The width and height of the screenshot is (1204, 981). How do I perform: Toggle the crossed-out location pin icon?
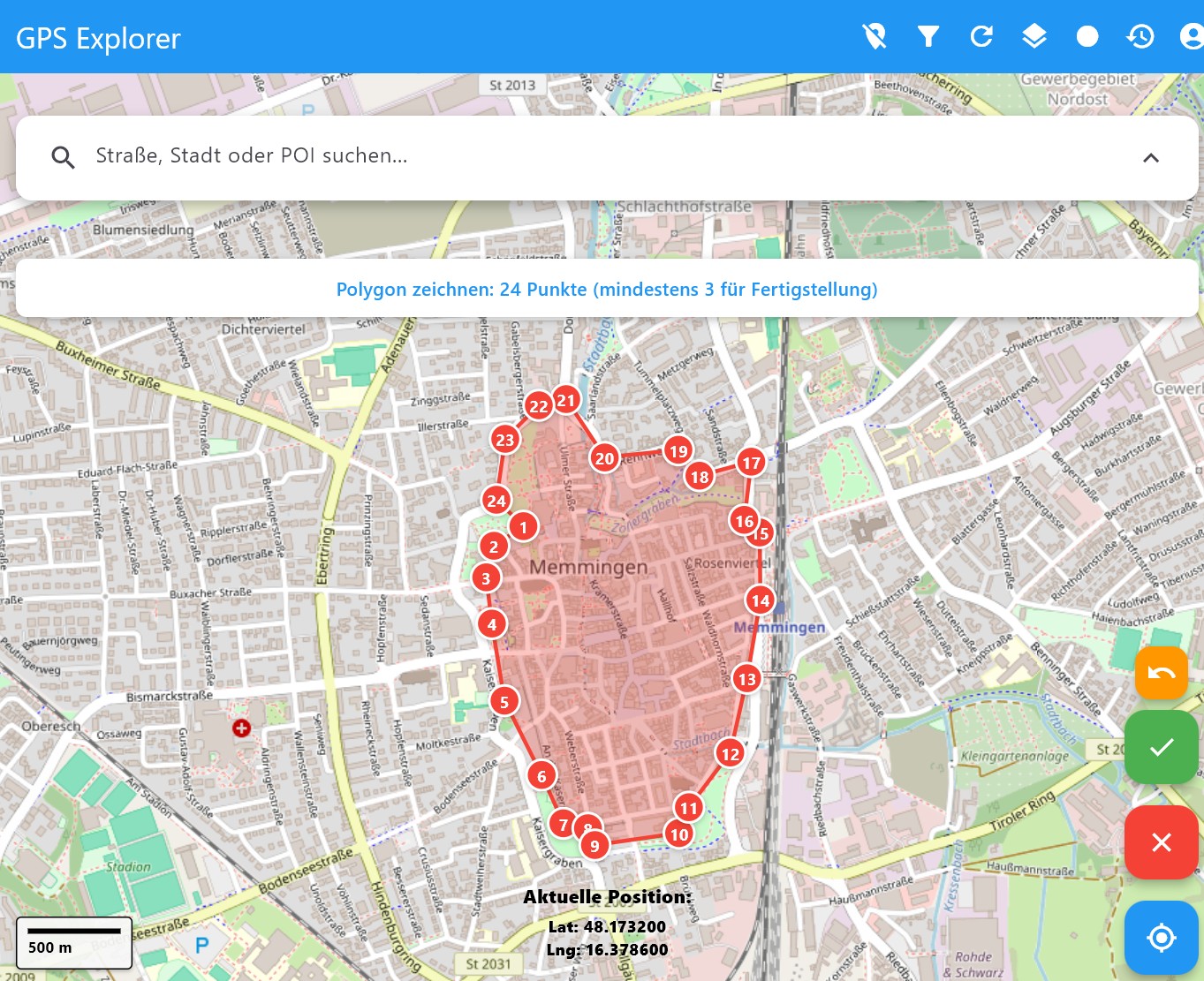[875, 36]
